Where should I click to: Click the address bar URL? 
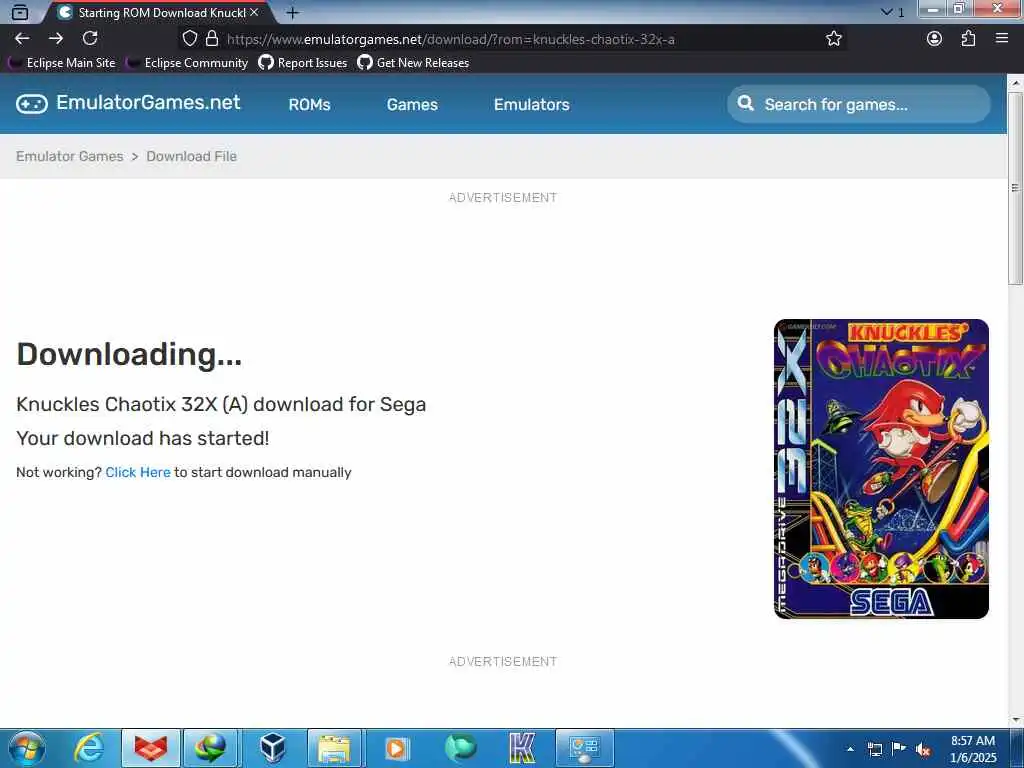pos(451,39)
